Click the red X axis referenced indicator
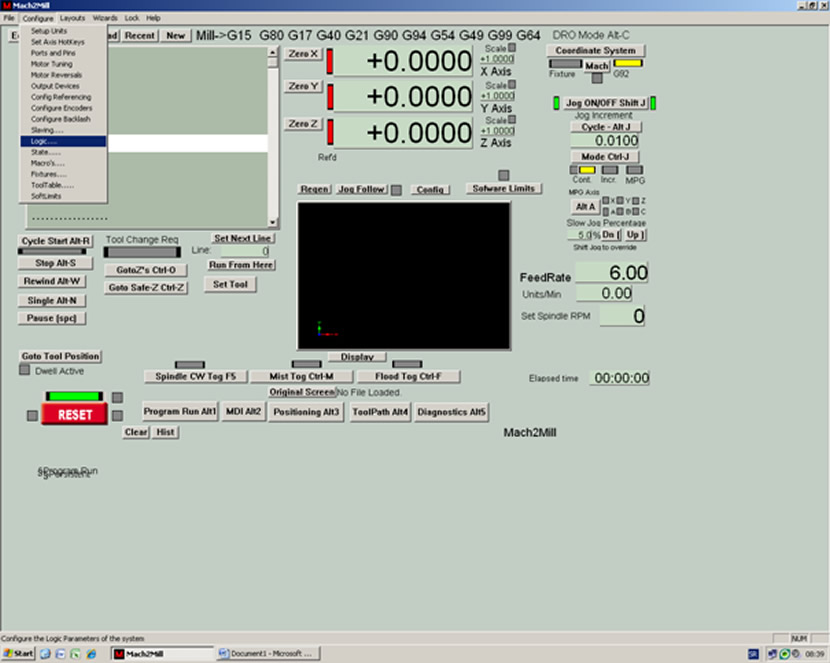The height and width of the screenshot is (663, 830). [x=329, y=59]
